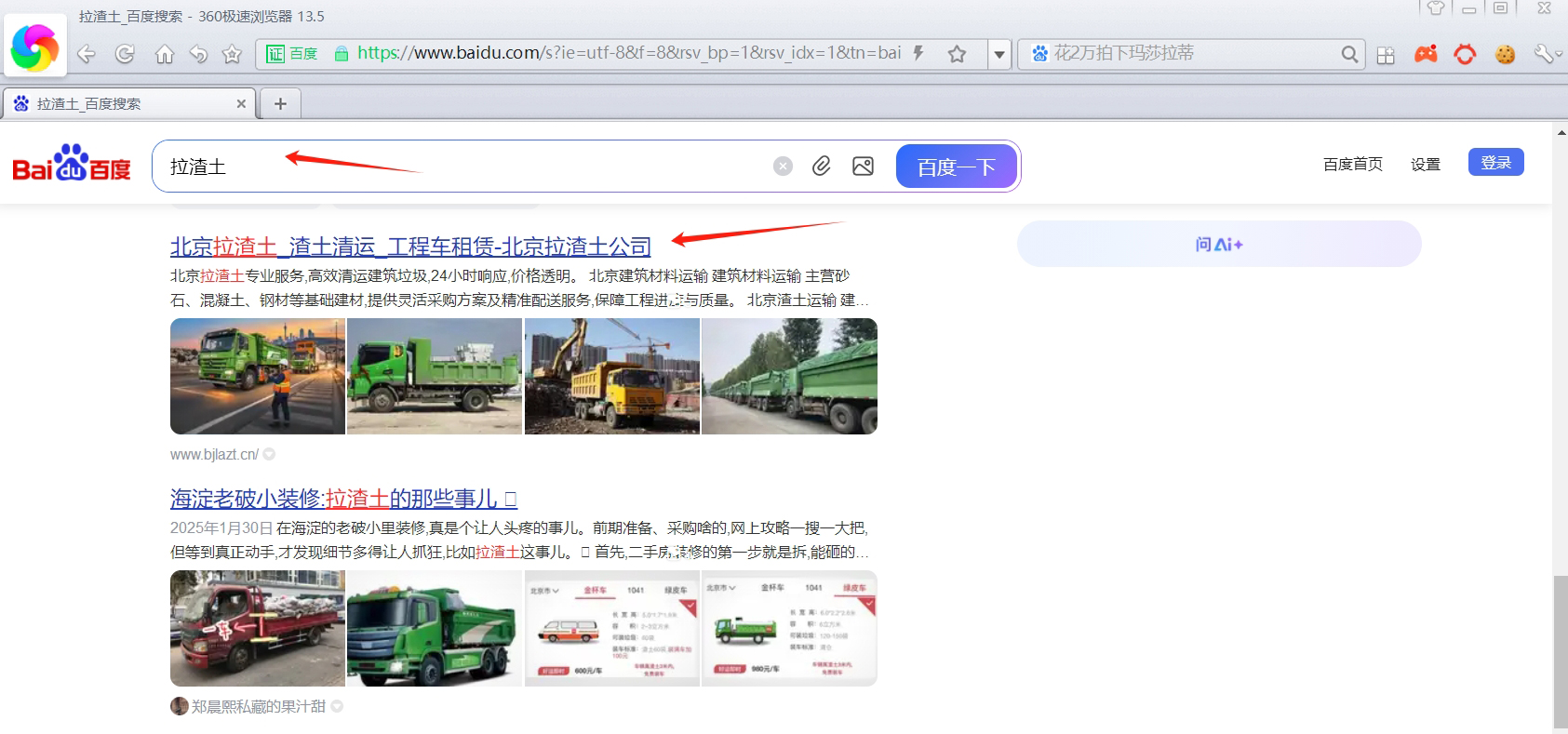The height and width of the screenshot is (734, 1568).
Task: Click the magnifier in browser search box
Action: [1349, 54]
